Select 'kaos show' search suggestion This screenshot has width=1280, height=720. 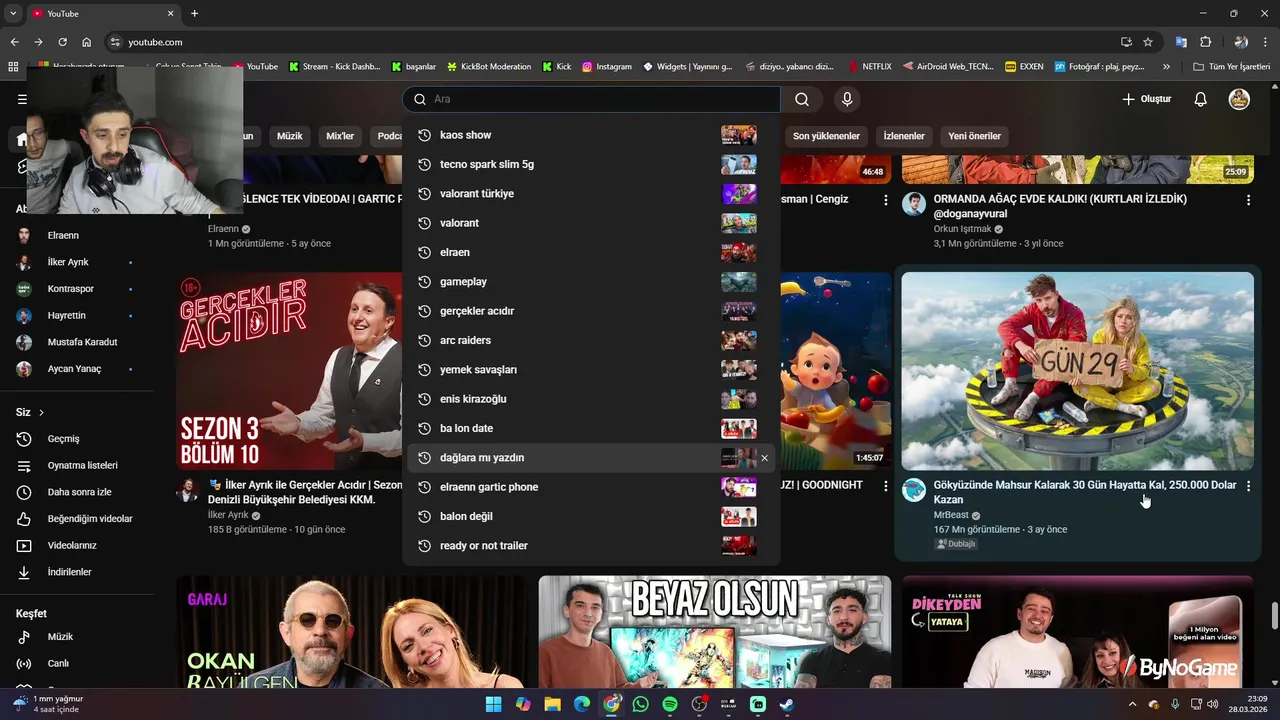(591, 135)
